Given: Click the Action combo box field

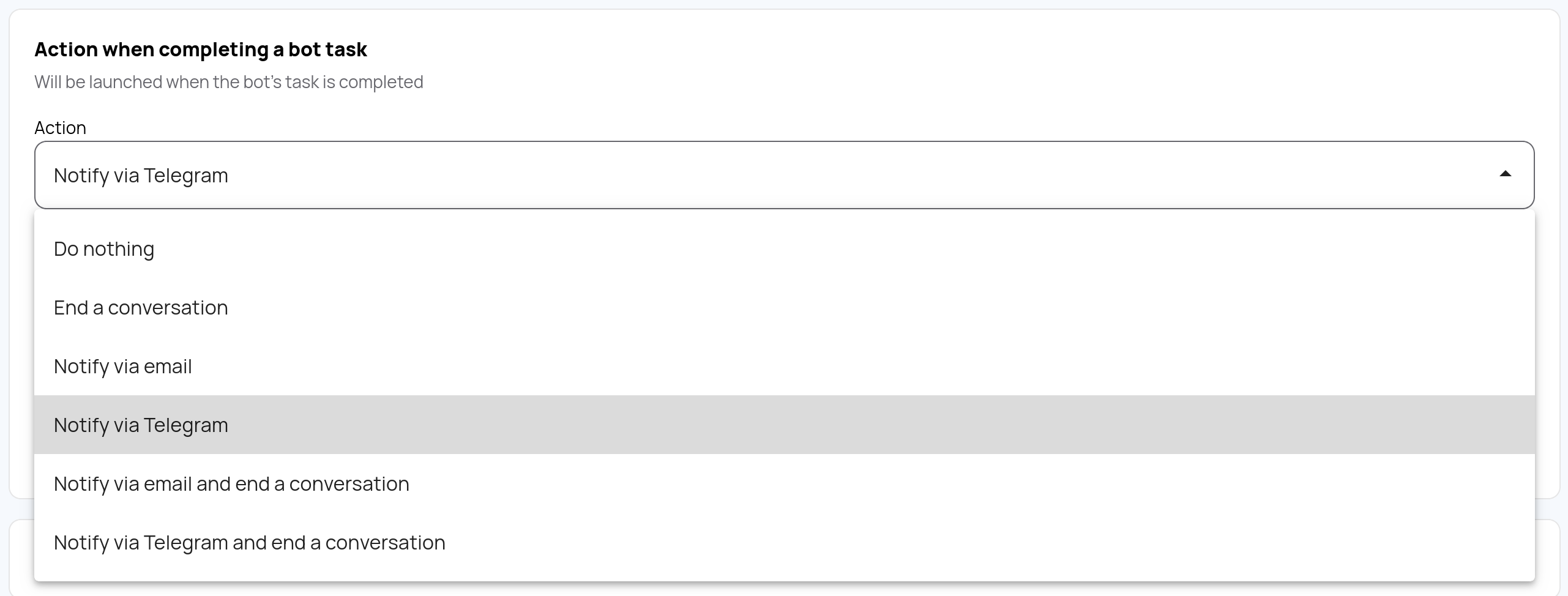Looking at the screenshot, I should [783, 175].
